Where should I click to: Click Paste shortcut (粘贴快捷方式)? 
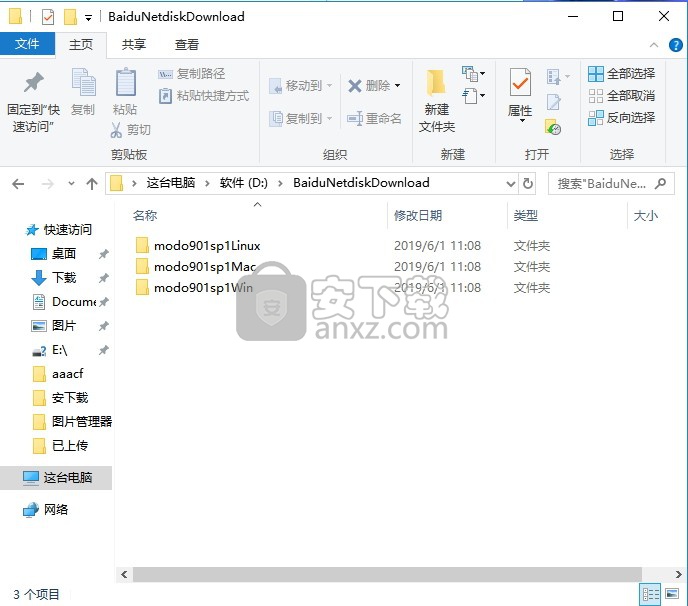click(204, 96)
